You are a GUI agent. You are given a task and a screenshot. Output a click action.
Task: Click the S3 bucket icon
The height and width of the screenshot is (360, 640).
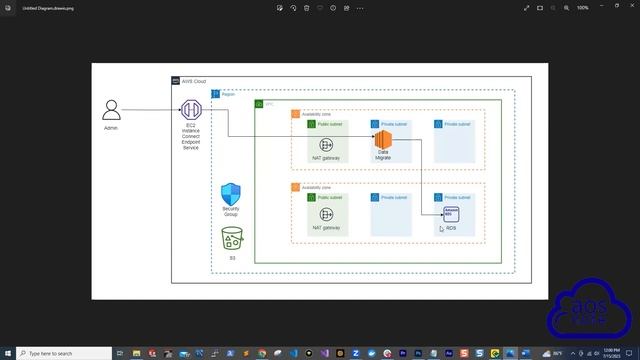click(x=232, y=238)
